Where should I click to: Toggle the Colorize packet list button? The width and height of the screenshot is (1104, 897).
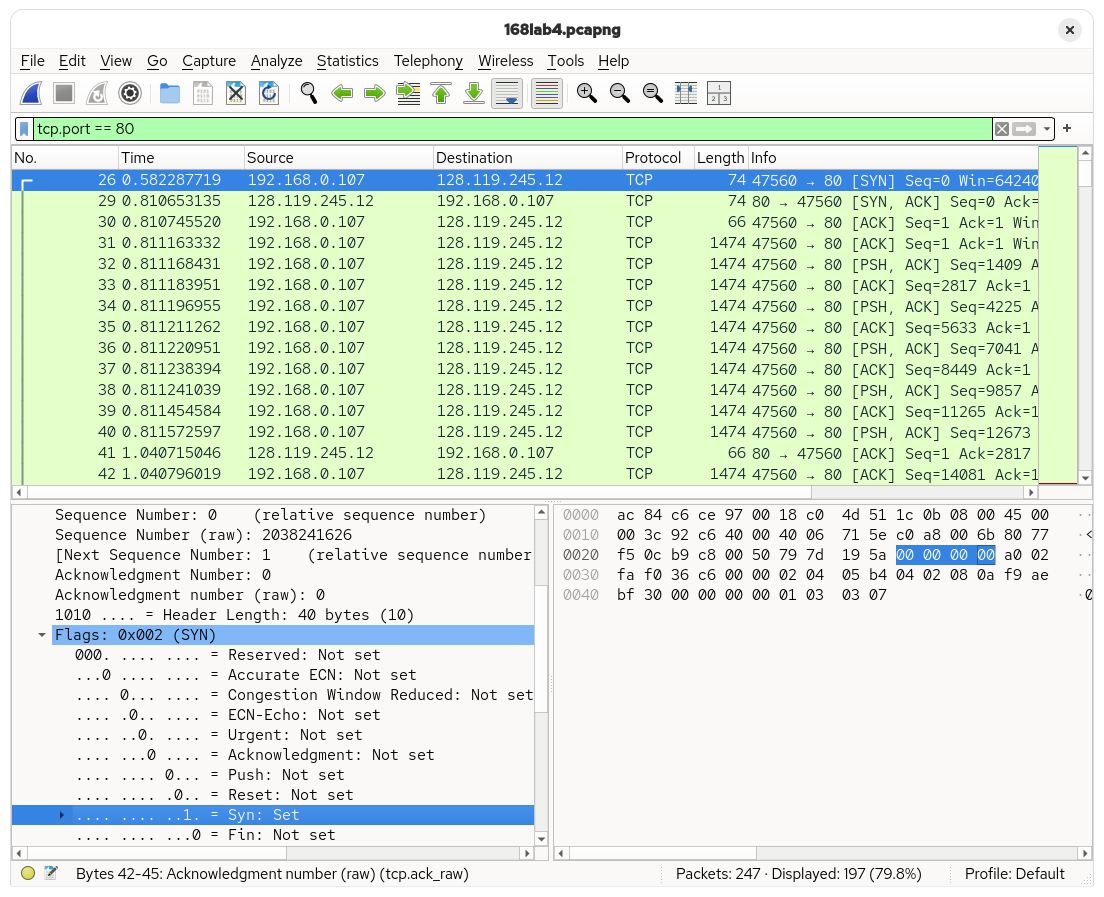coord(546,94)
